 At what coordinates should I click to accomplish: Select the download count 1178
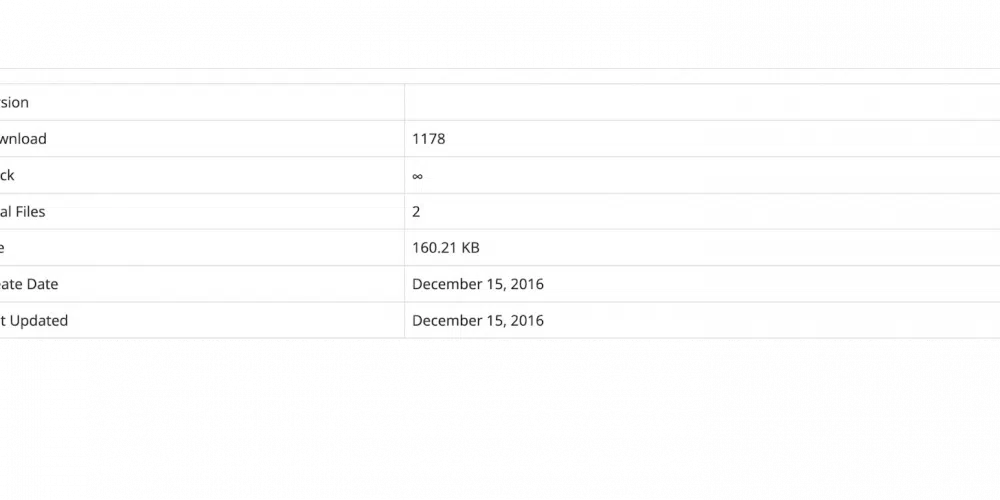pyautogui.click(x=428, y=139)
